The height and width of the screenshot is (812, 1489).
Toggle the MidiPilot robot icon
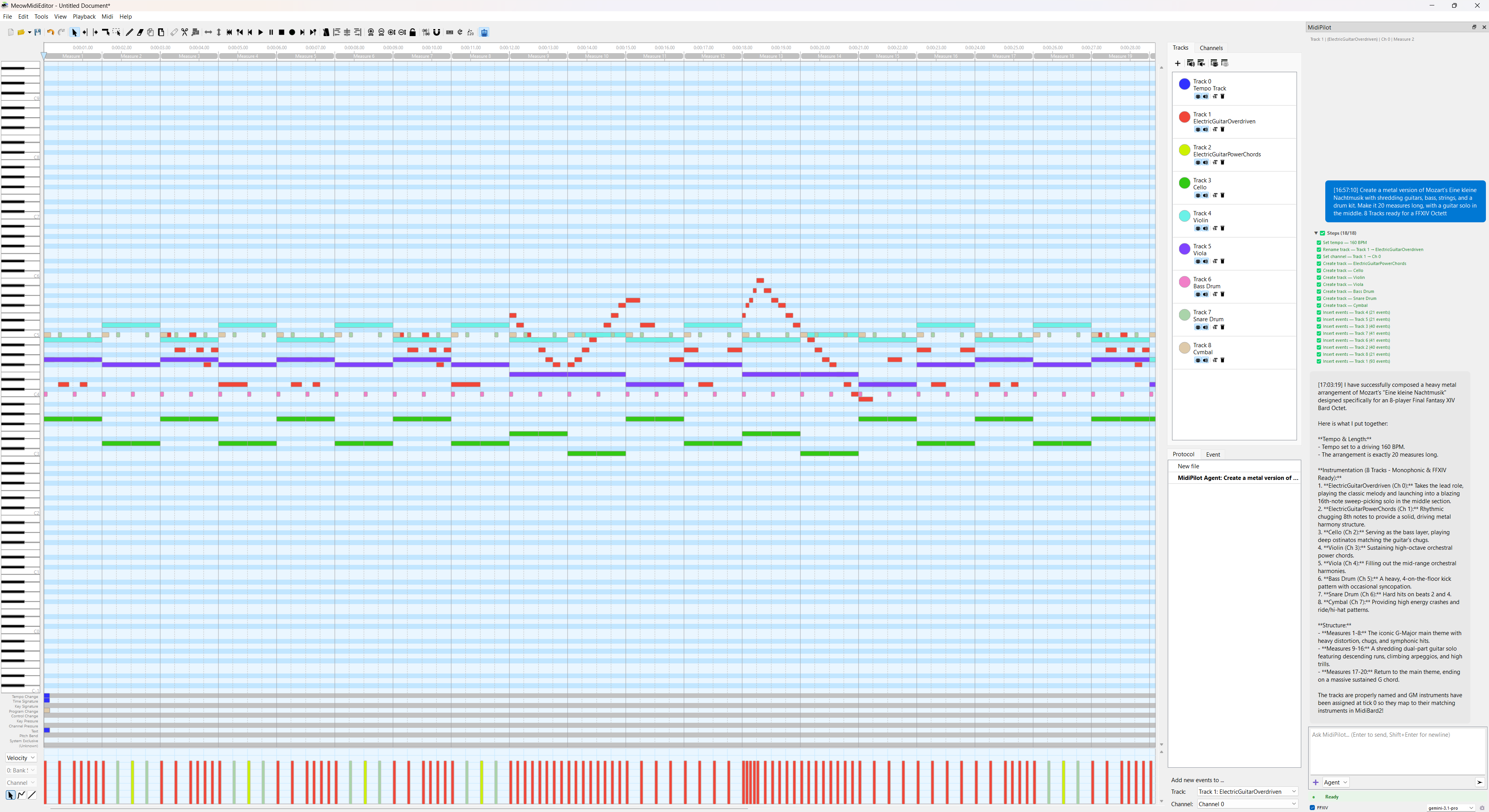coord(485,32)
